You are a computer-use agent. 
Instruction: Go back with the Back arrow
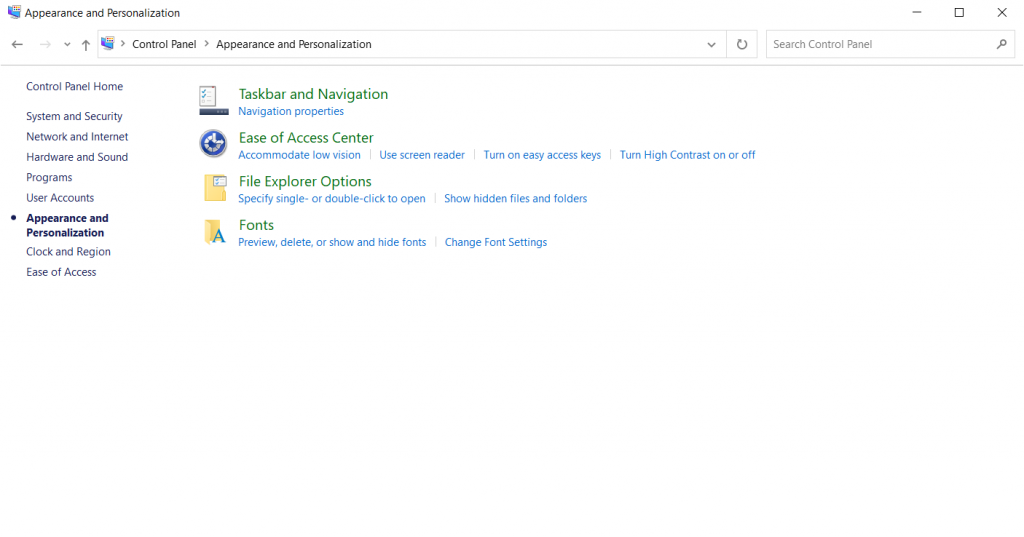tap(18, 44)
